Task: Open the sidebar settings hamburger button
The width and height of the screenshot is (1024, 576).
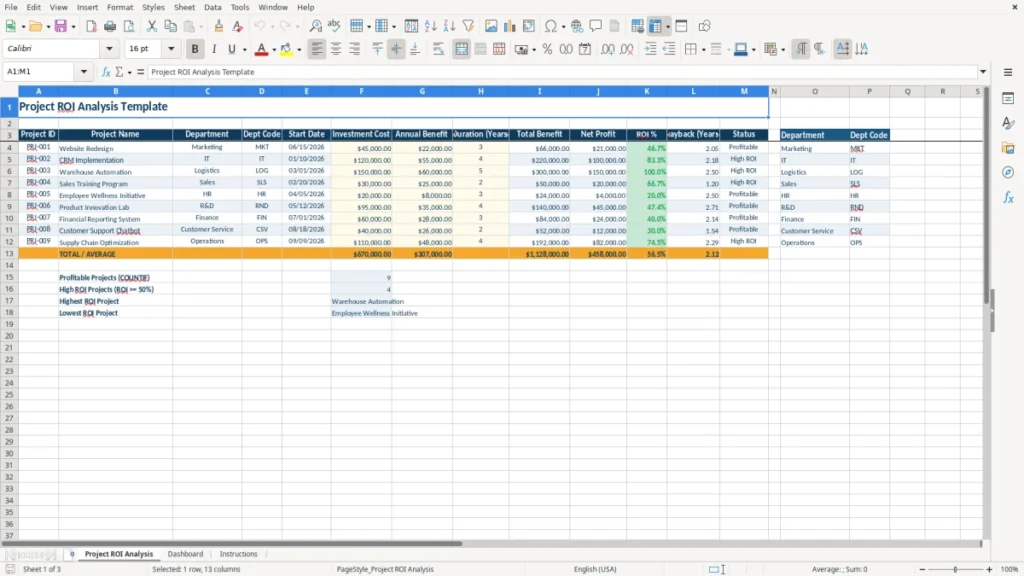Action: click(1008, 72)
